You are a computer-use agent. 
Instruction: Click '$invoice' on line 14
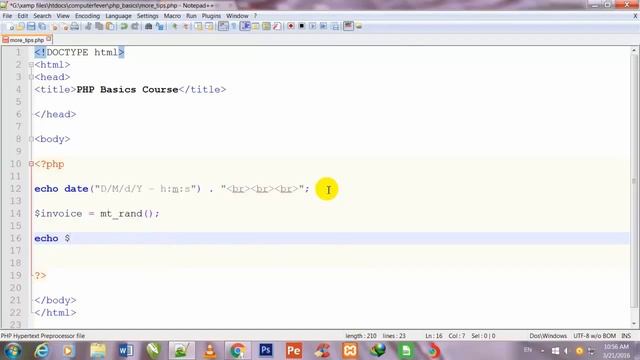58,214
